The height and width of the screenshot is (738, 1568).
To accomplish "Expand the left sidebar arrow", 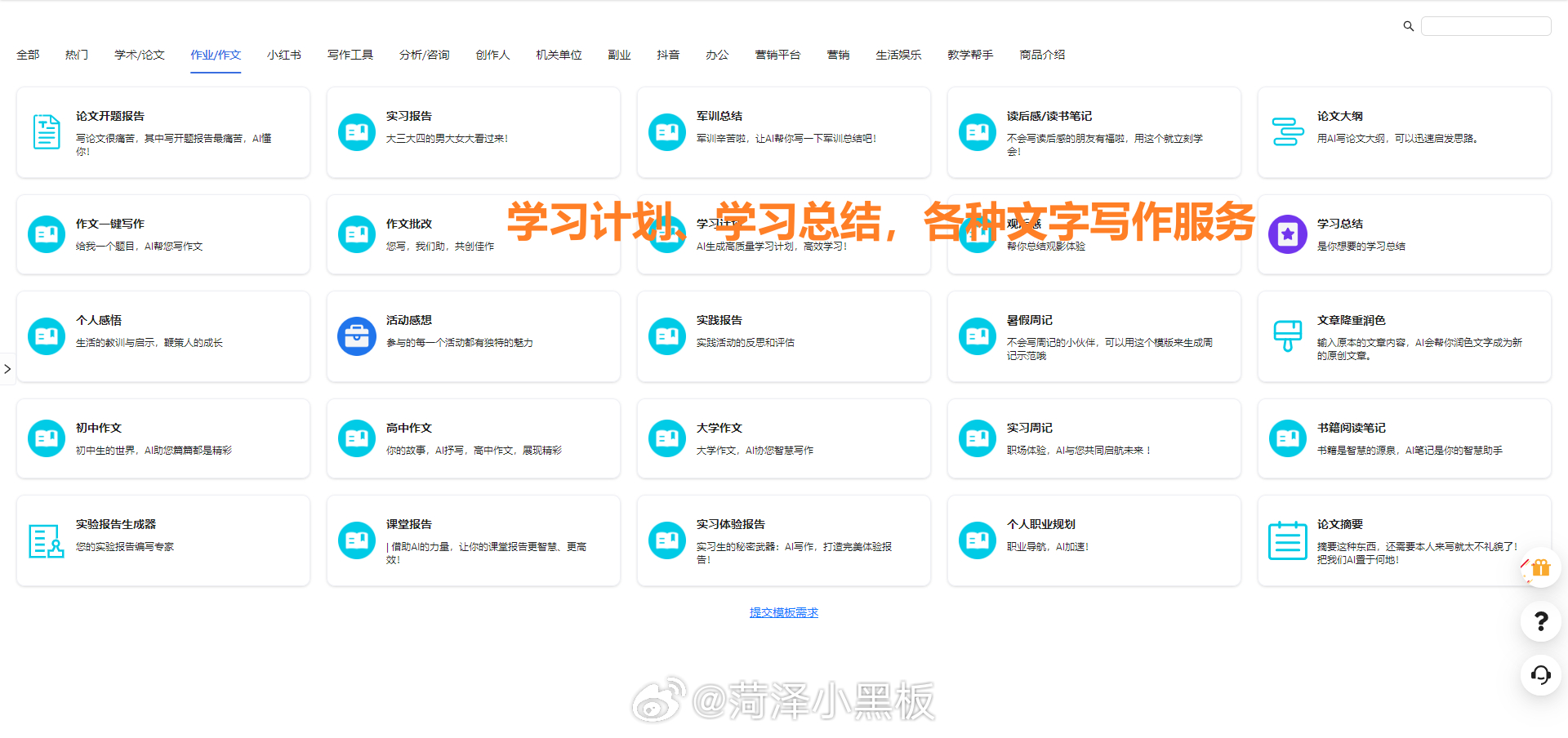I will pyautogui.click(x=7, y=369).
